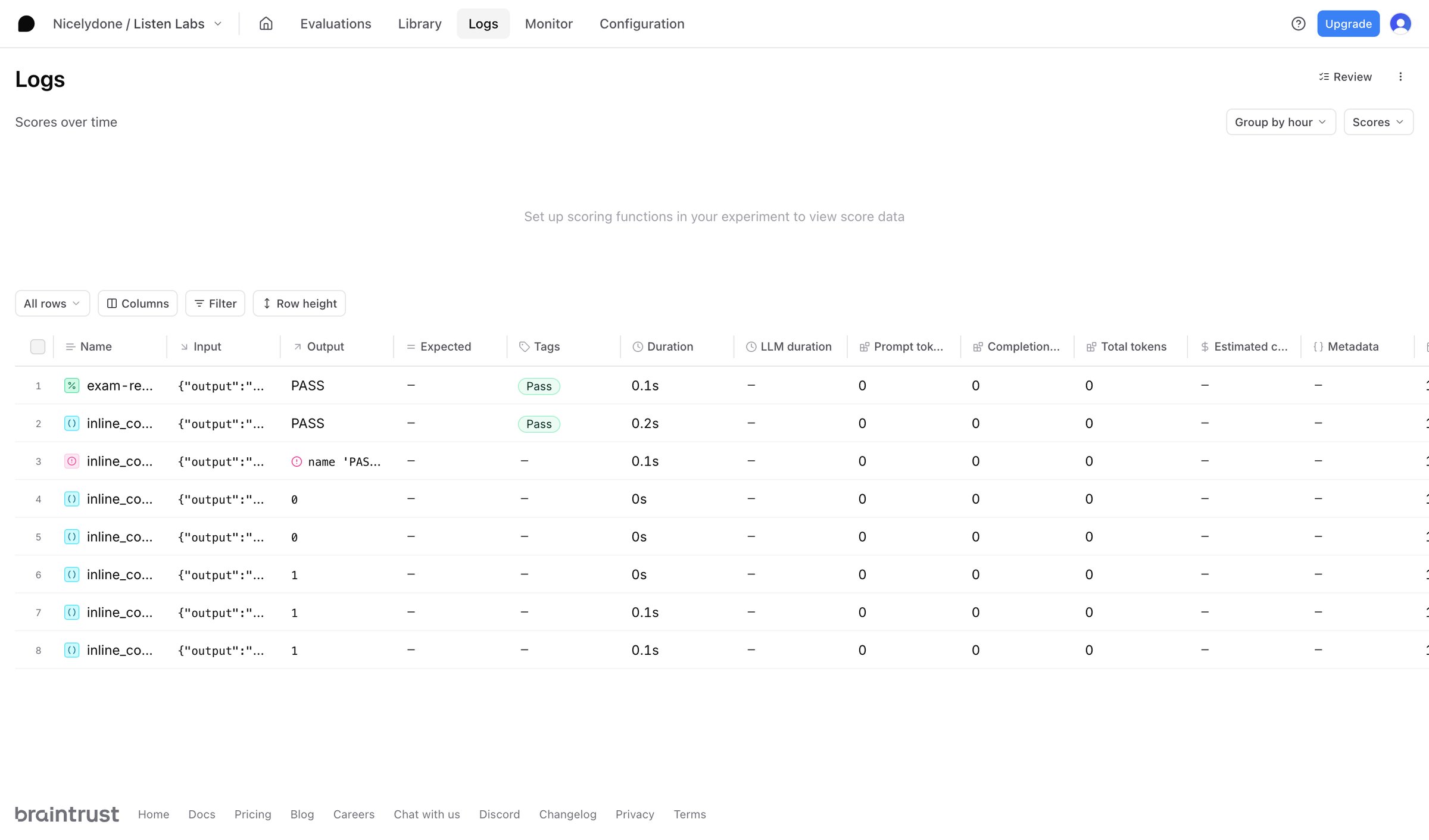This screenshot has width=1429, height=840.
Task: Open the Docs footer link
Action: click(202, 814)
